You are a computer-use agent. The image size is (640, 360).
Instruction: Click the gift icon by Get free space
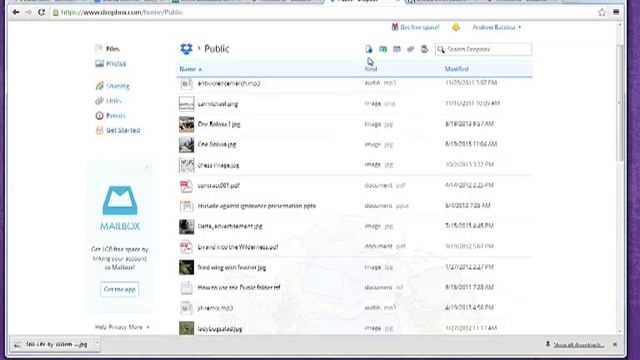(x=395, y=27)
